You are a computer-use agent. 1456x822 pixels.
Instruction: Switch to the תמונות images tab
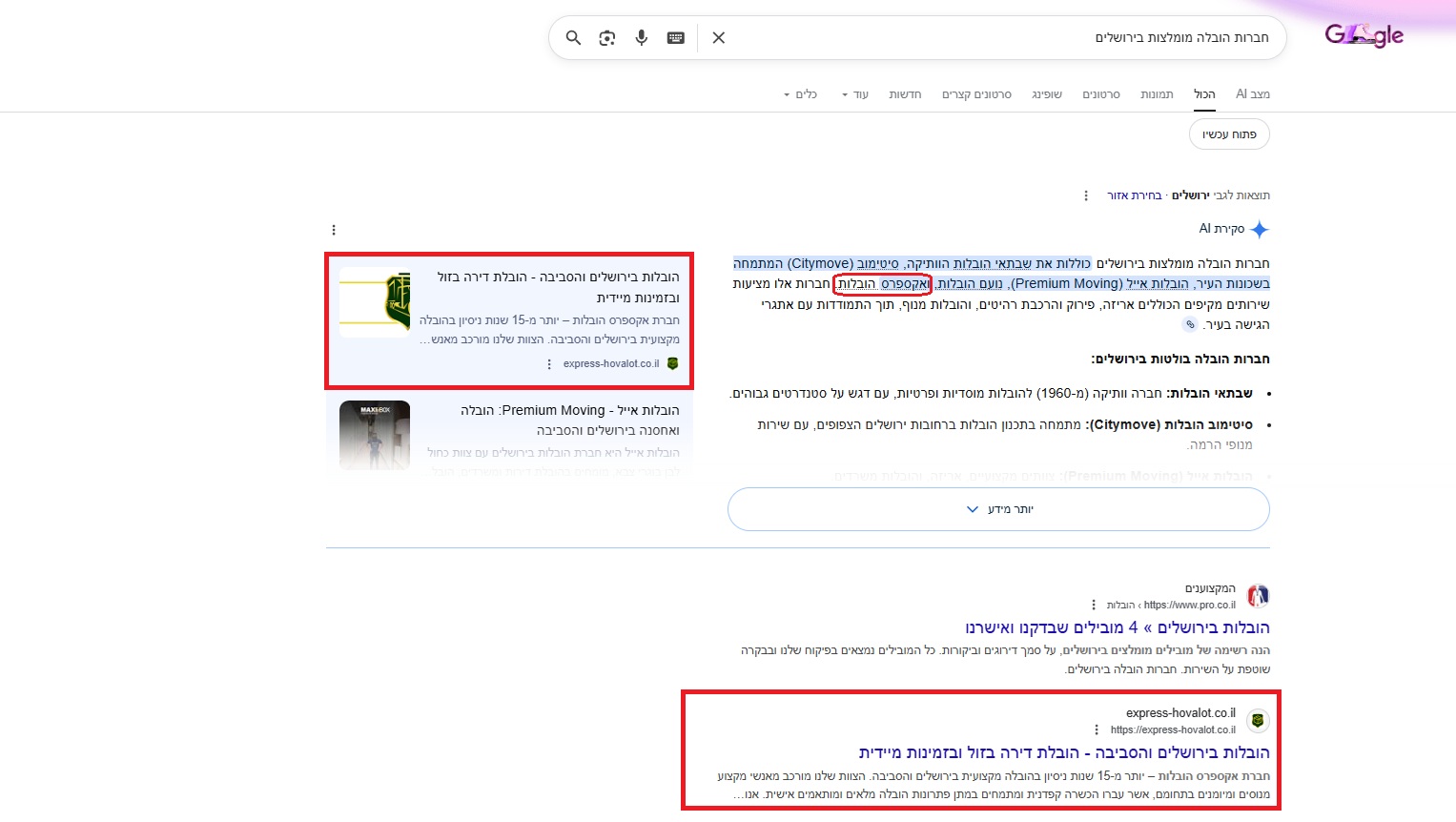click(1157, 94)
